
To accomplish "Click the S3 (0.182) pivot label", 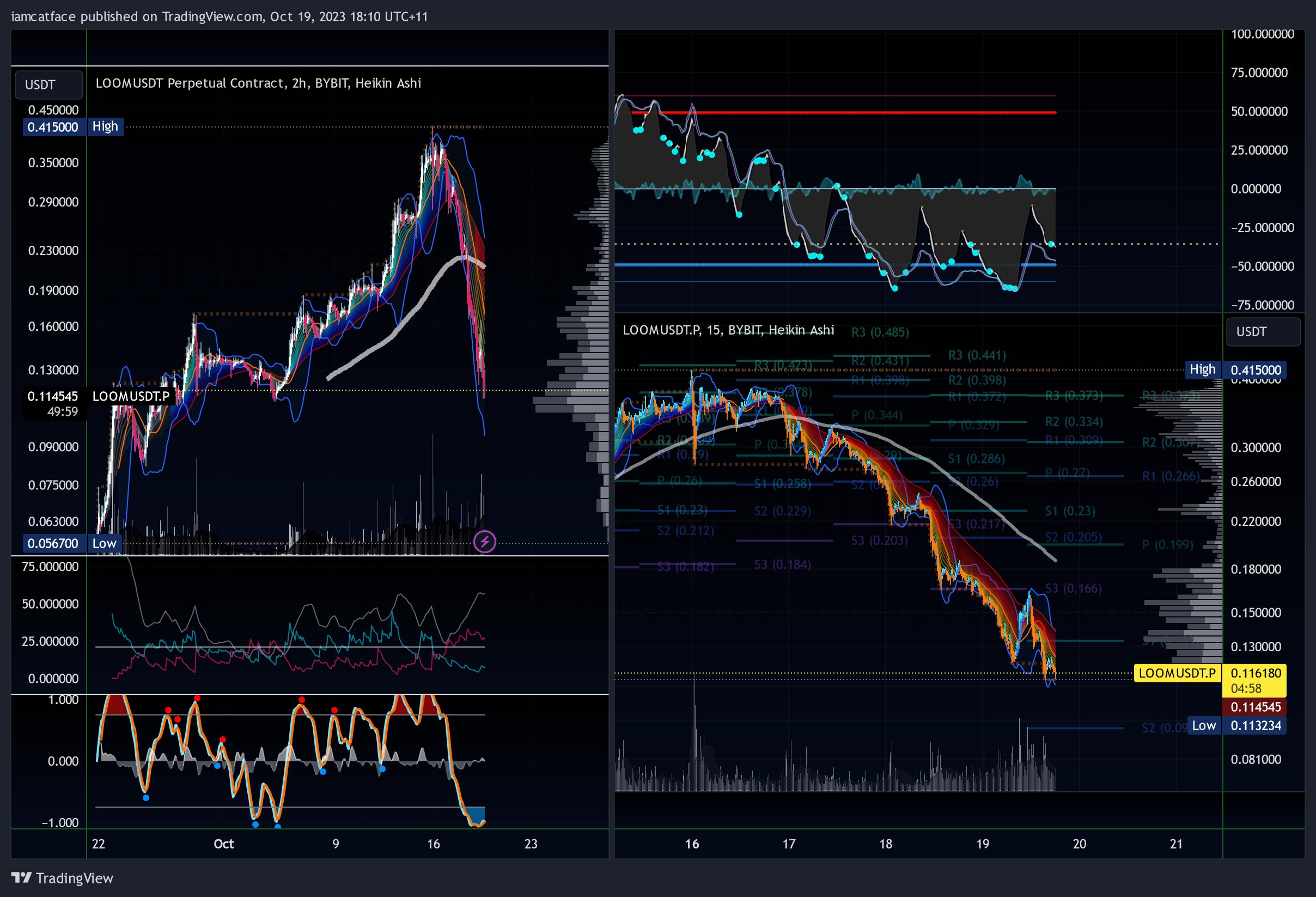I will 686,567.
